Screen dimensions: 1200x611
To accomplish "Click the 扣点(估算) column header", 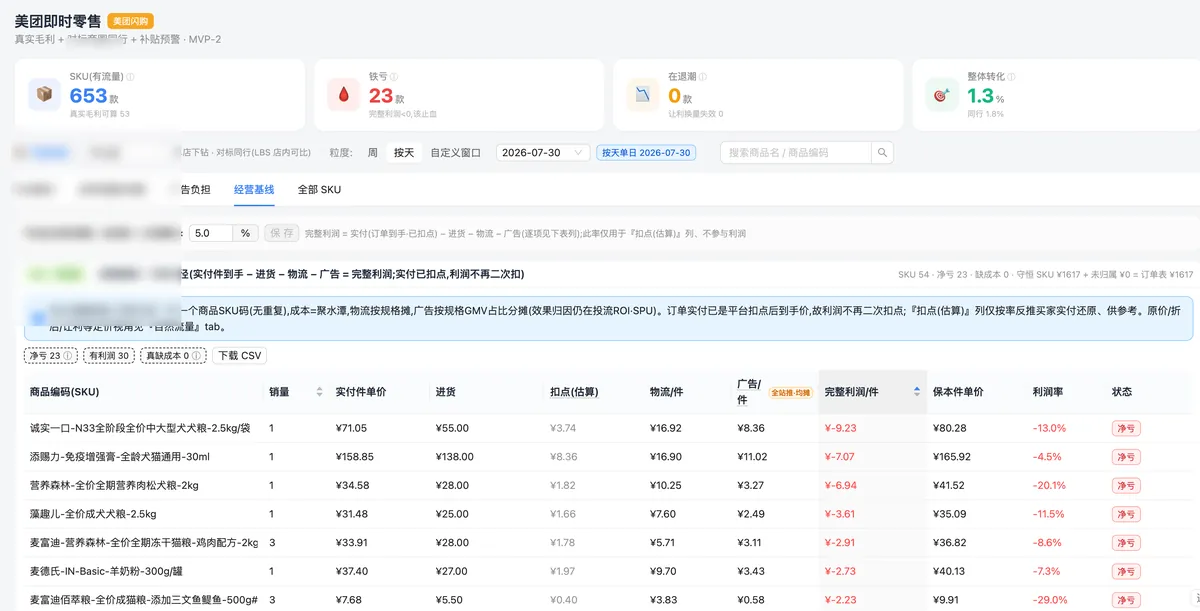I will click(x=574, y=392).
